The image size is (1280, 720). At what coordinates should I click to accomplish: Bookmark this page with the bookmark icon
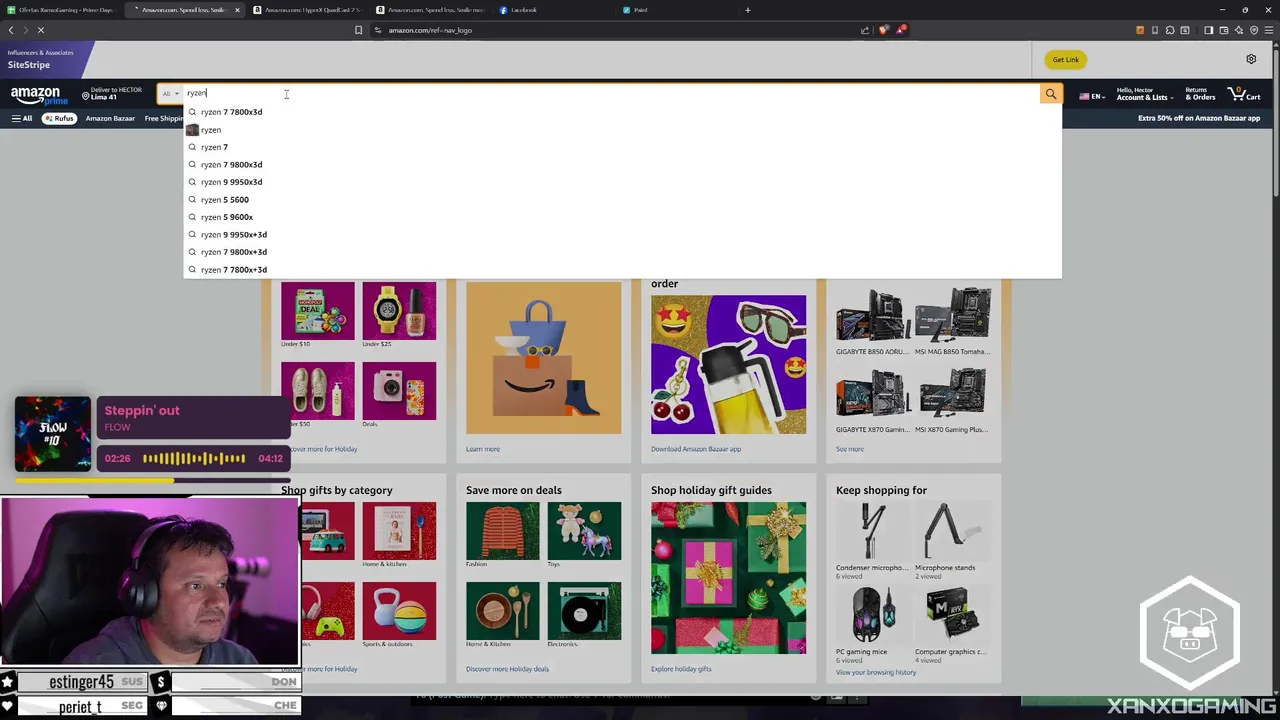click(x=358, y=30)
